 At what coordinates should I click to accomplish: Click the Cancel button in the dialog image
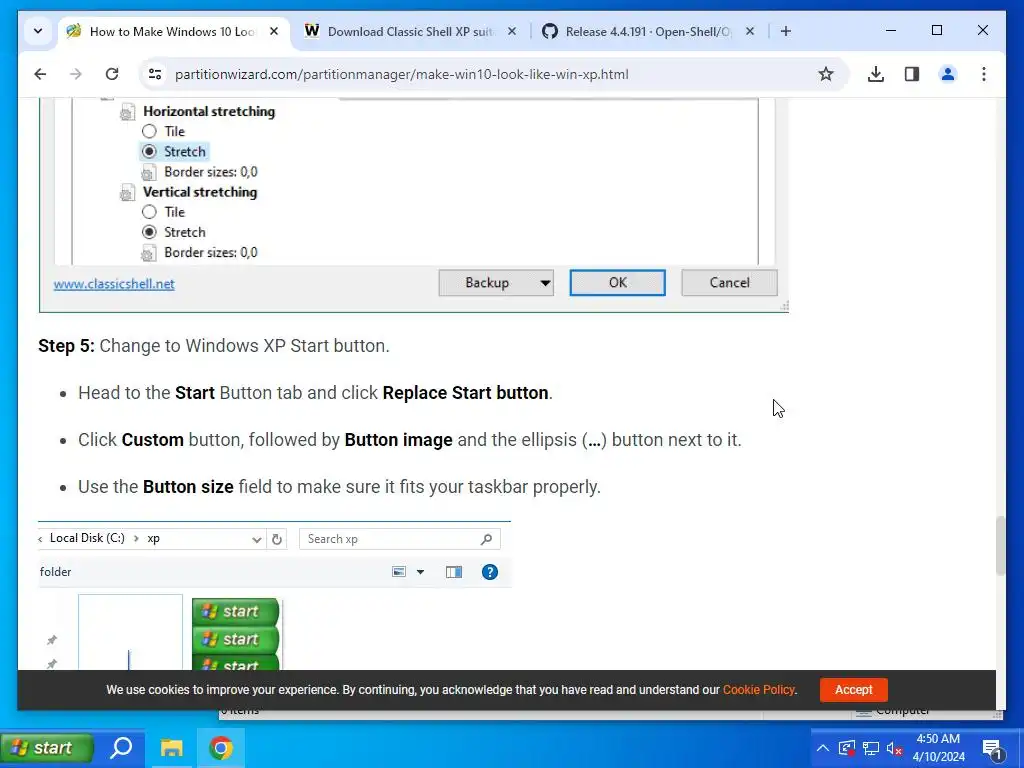tap(729, 283)
